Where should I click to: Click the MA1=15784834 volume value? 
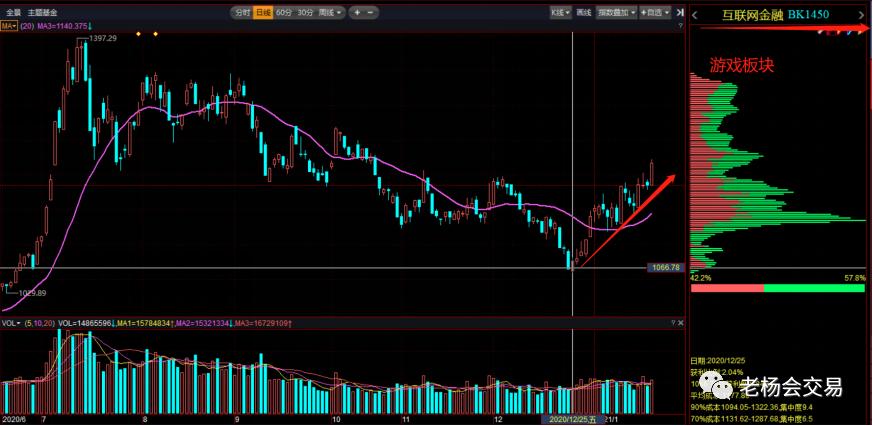click(x=145, y=323)
